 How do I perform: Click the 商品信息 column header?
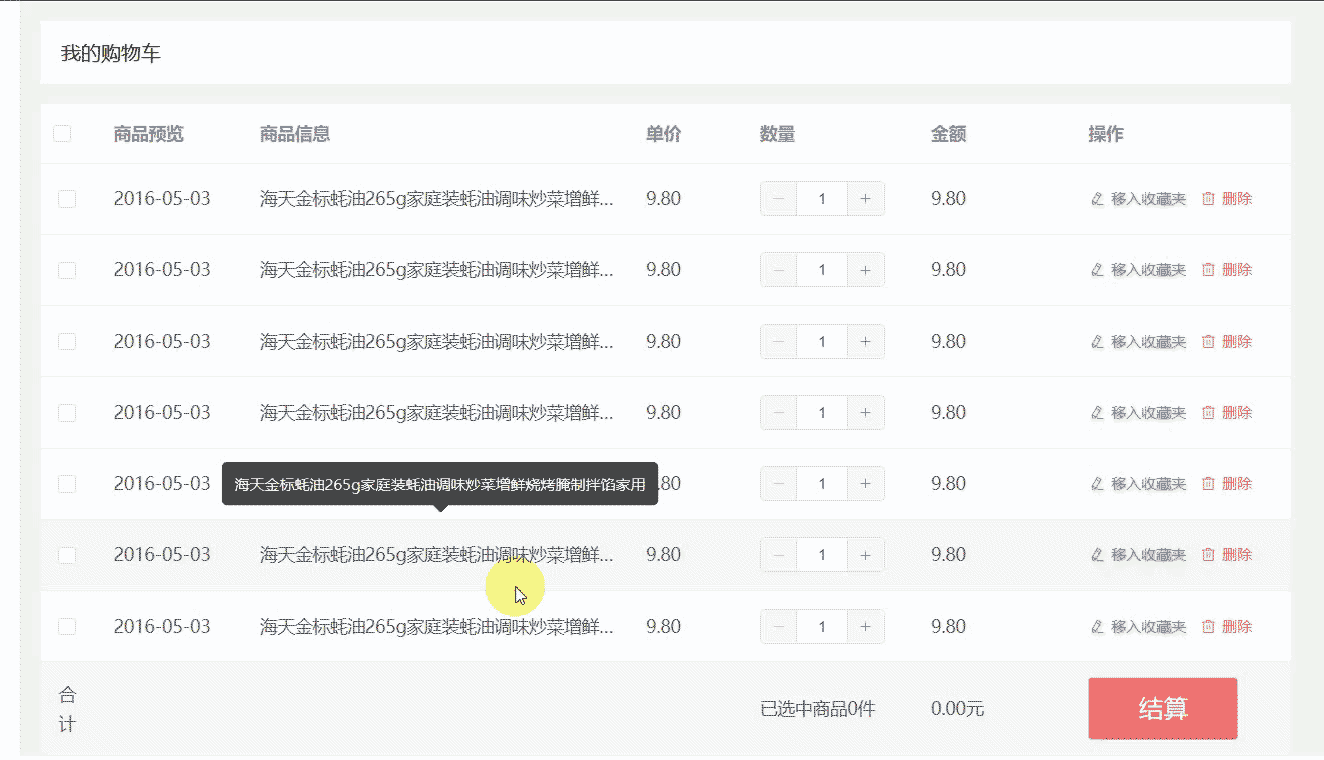[295, 134]
